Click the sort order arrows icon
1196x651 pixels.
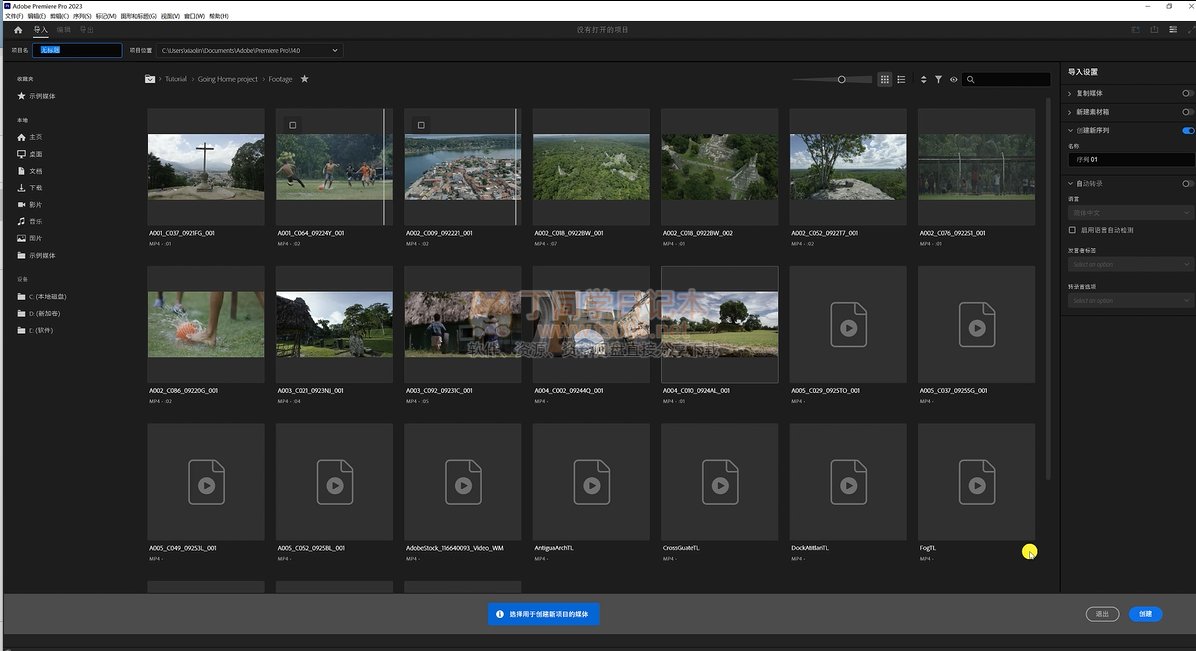pos(924,79)
